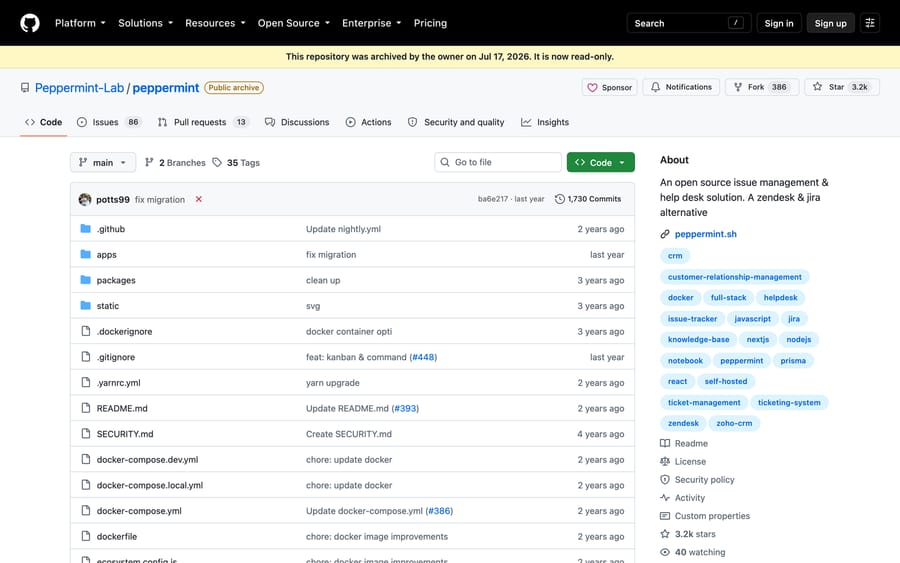This screenshot has height=563, width=900.
Task: Open the Actions tab
Action: tap(368, 122)
